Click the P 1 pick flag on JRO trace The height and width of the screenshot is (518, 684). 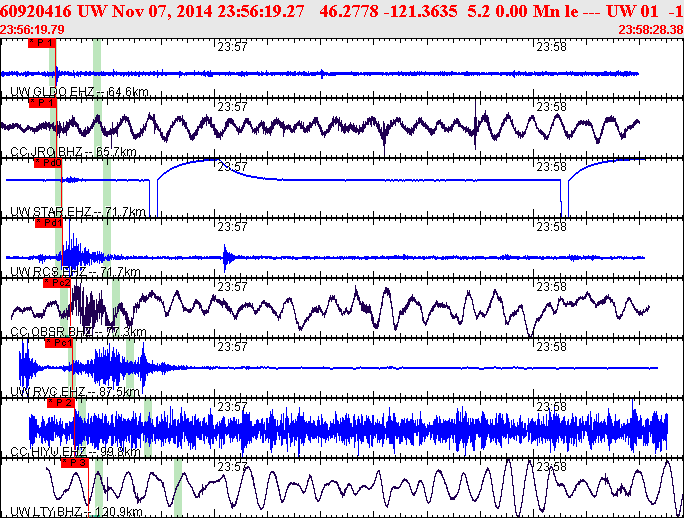pos(43,103)
